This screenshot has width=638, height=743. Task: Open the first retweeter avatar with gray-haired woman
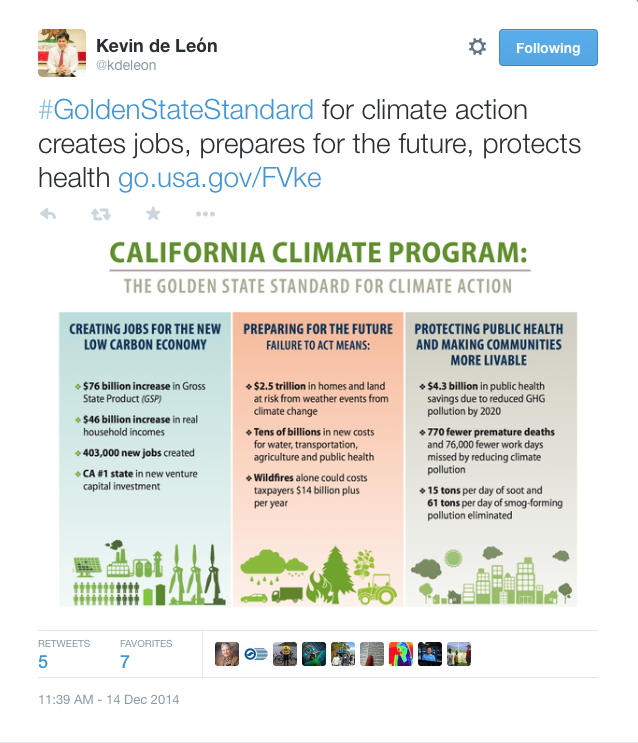click(227, 654)
